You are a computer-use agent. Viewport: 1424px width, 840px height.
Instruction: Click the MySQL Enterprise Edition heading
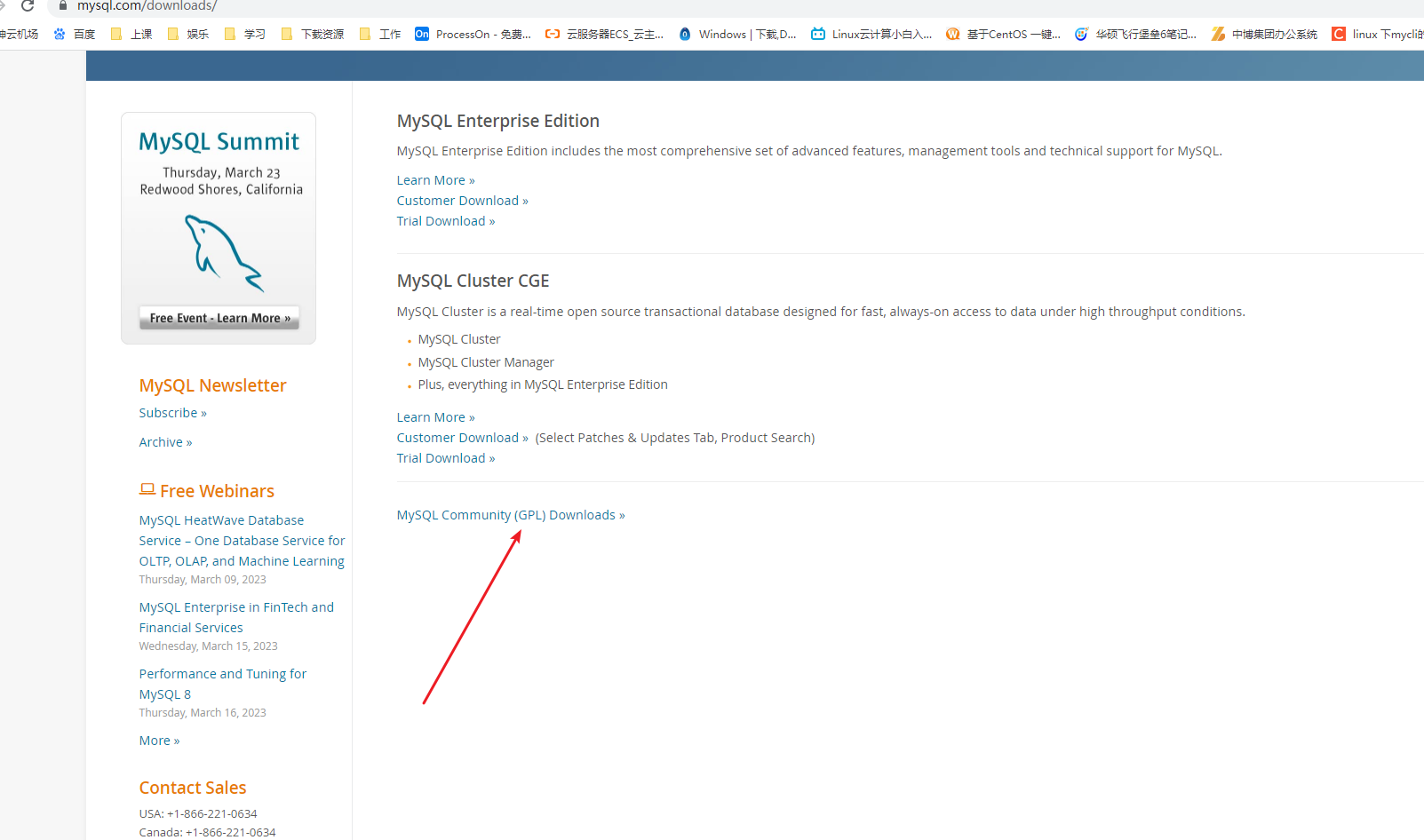coord(498,121)
